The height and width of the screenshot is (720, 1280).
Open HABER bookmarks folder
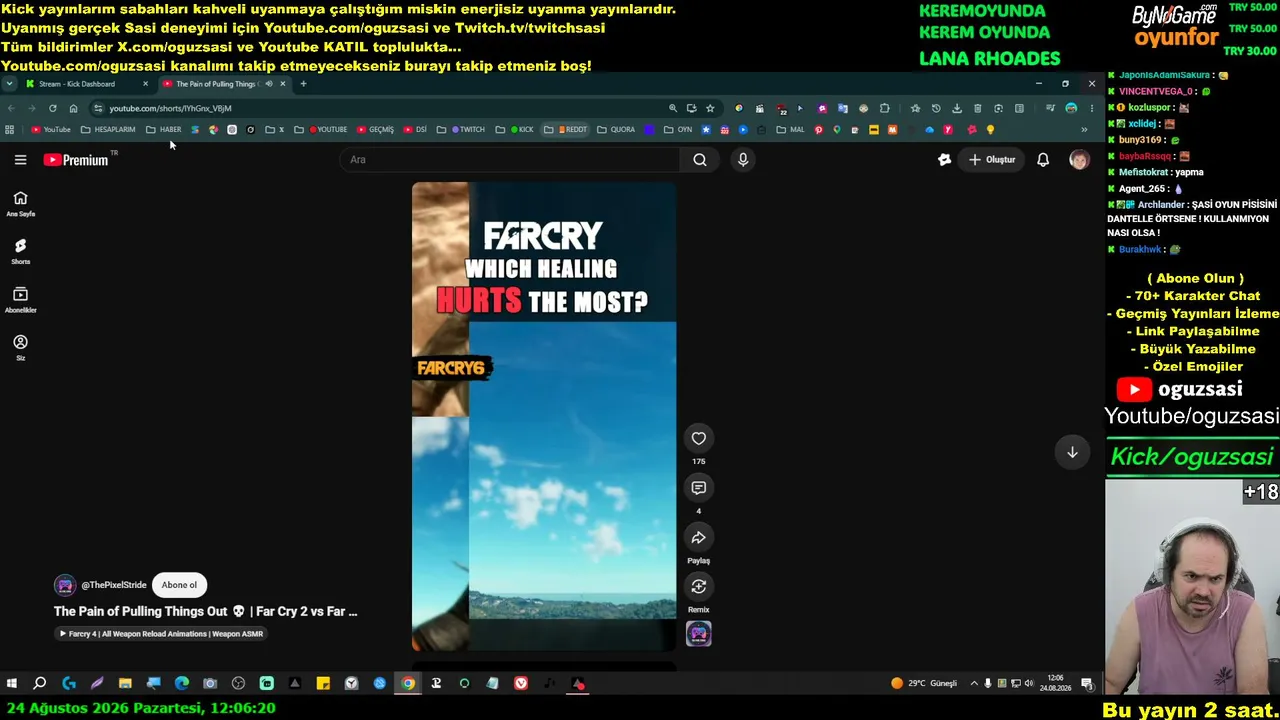(x=164, y=130)
